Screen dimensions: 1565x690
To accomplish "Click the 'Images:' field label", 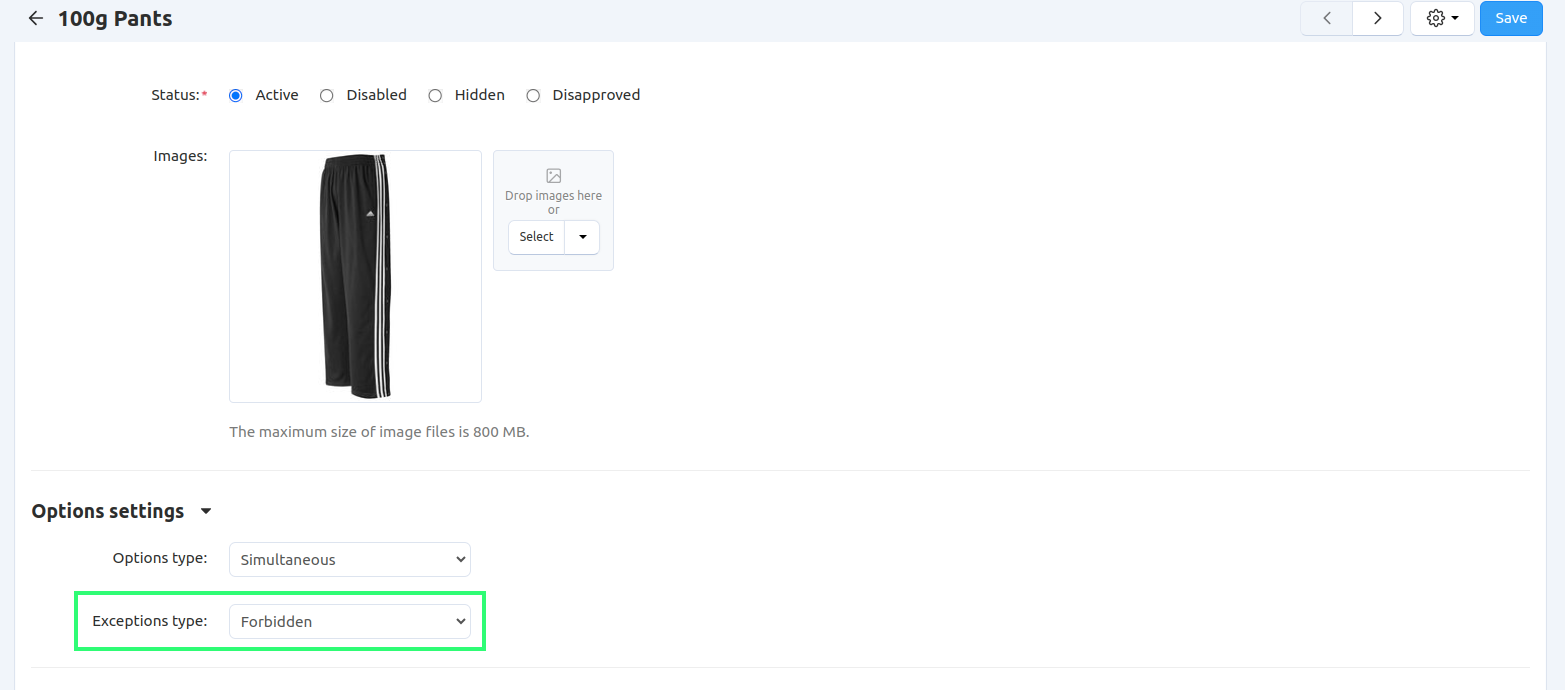I will point(180,156).
